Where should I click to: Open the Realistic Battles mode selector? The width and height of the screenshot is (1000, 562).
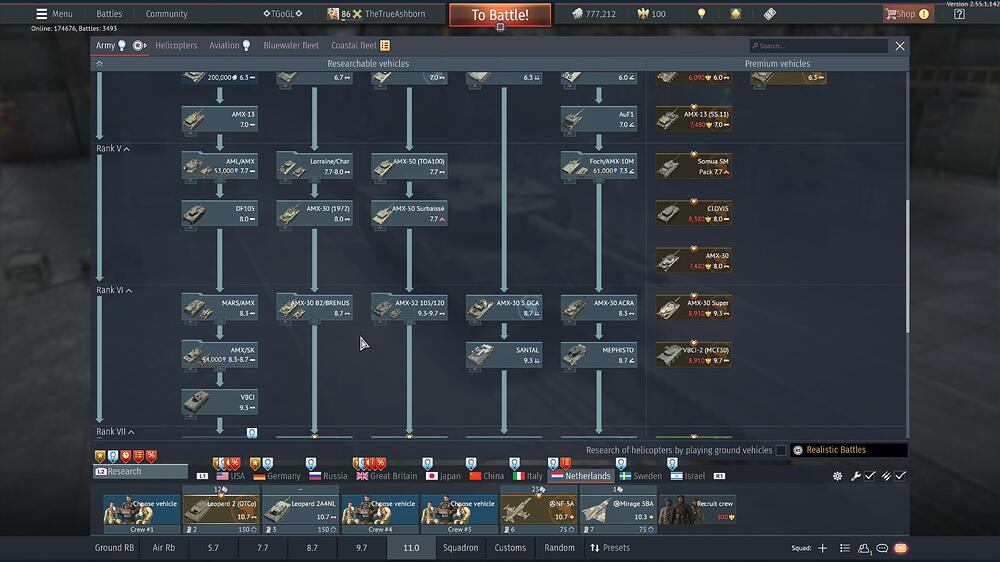[849, 450]
